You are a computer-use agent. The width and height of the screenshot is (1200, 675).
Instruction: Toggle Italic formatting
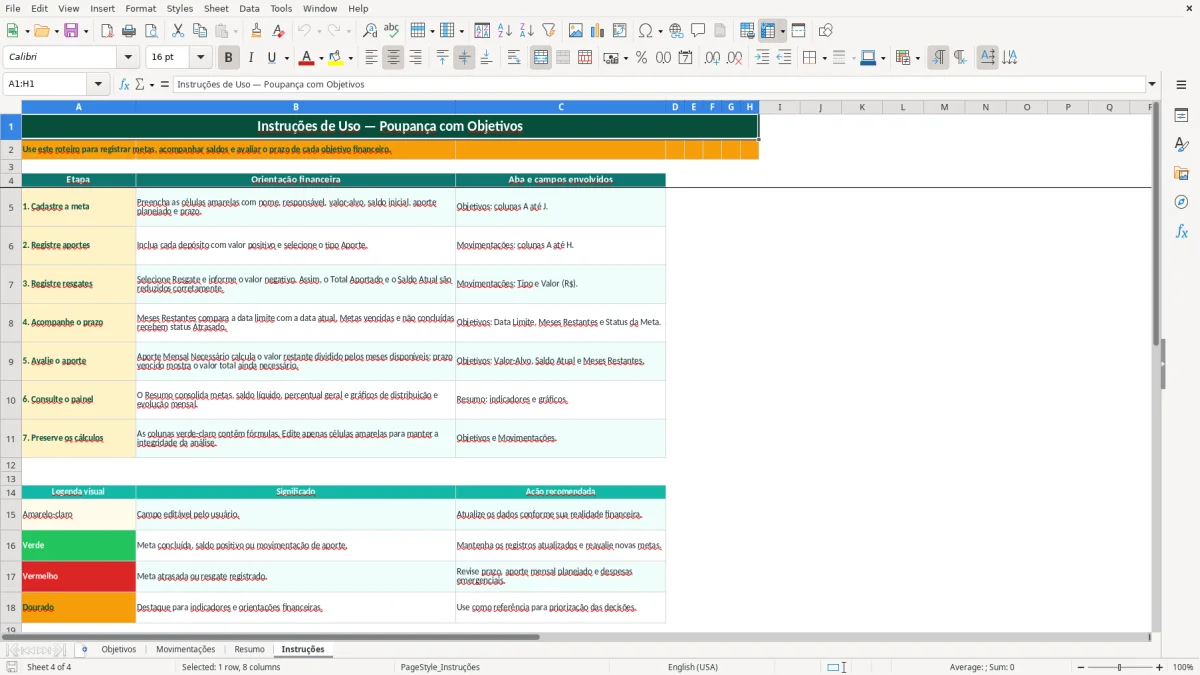pos(251,58)
